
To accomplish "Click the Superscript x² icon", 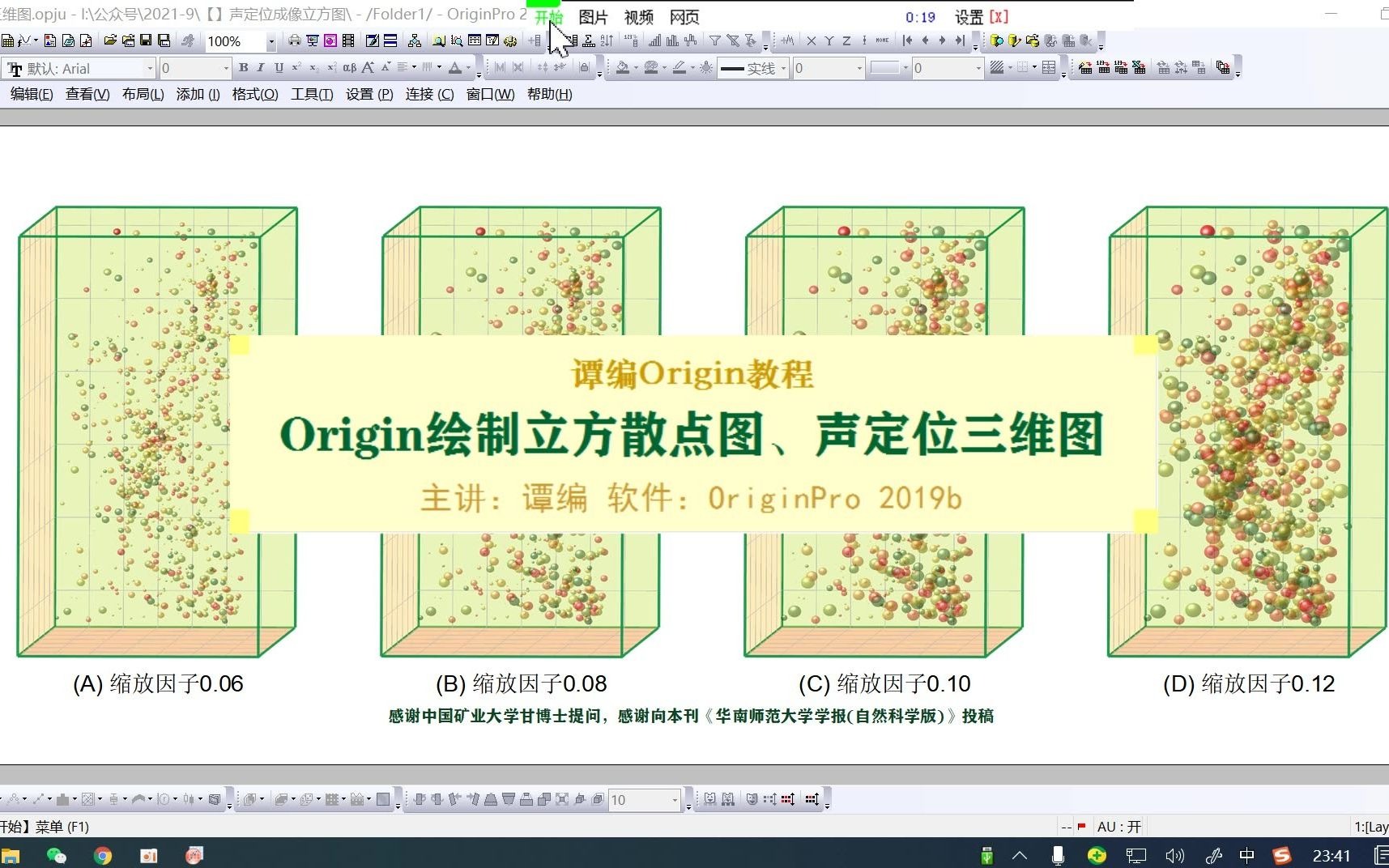I will click(296, 68).
